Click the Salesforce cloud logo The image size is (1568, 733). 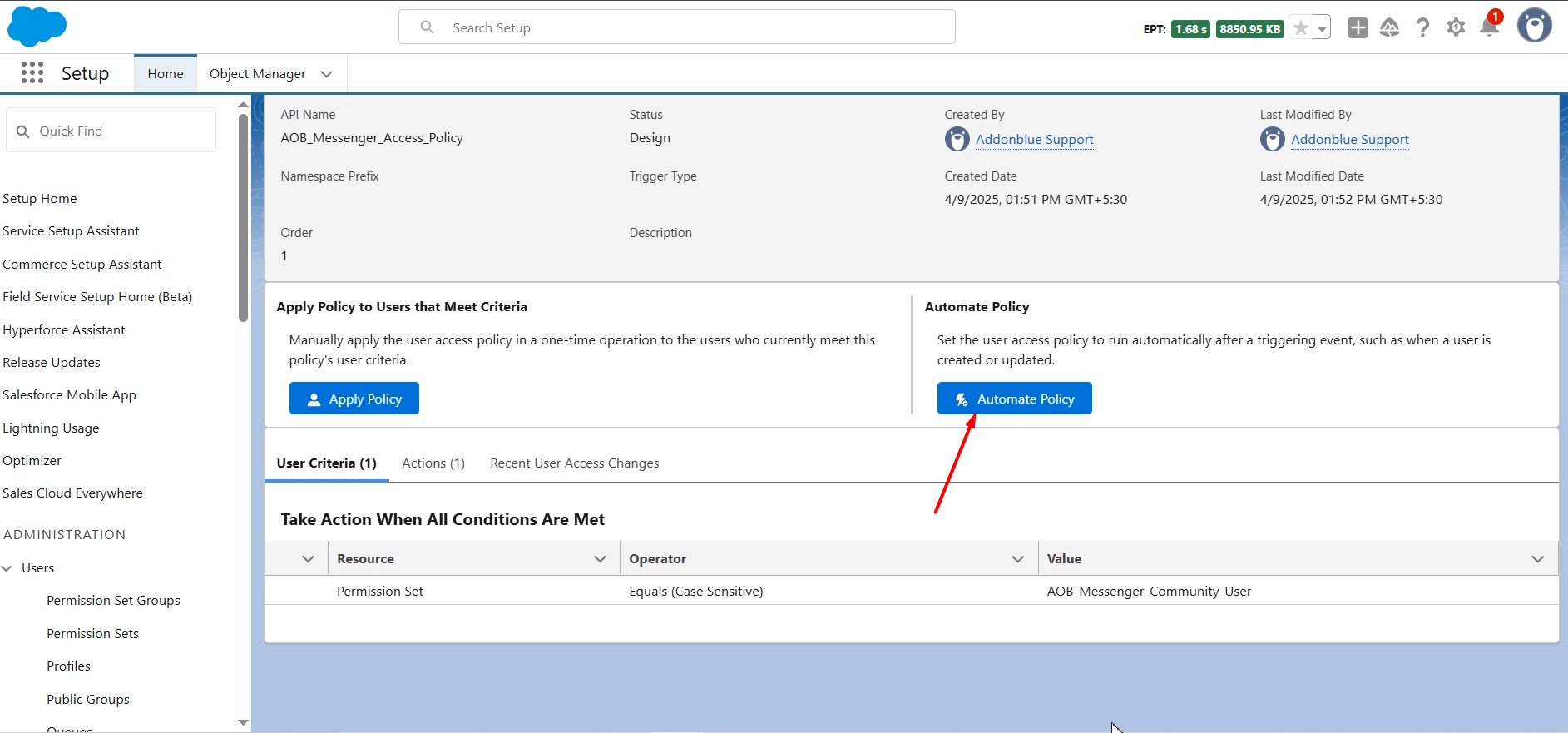pos(37,27)
